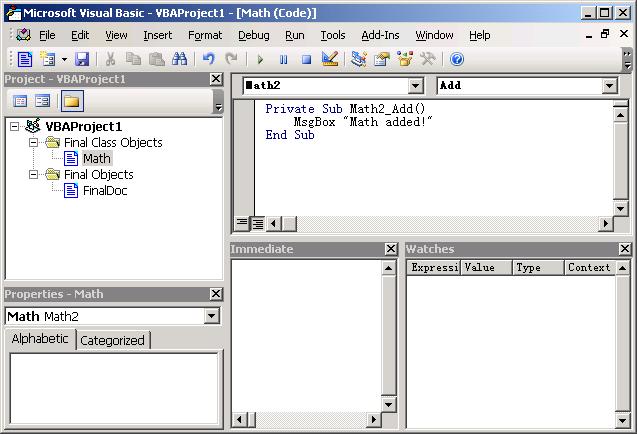Screen dimensions: 637x434
Task: Click the toolbar options overflow arrow
Action: [627, 59]
